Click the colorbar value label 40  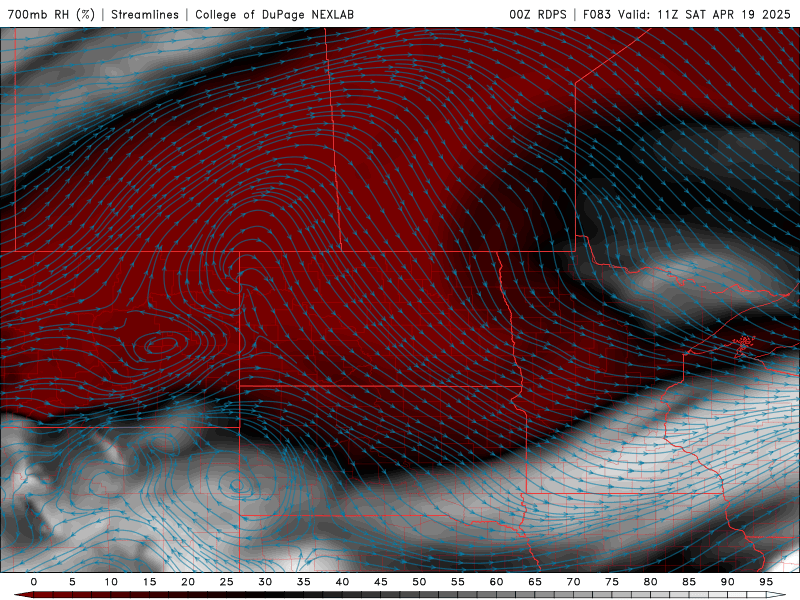tap(342, 582)
